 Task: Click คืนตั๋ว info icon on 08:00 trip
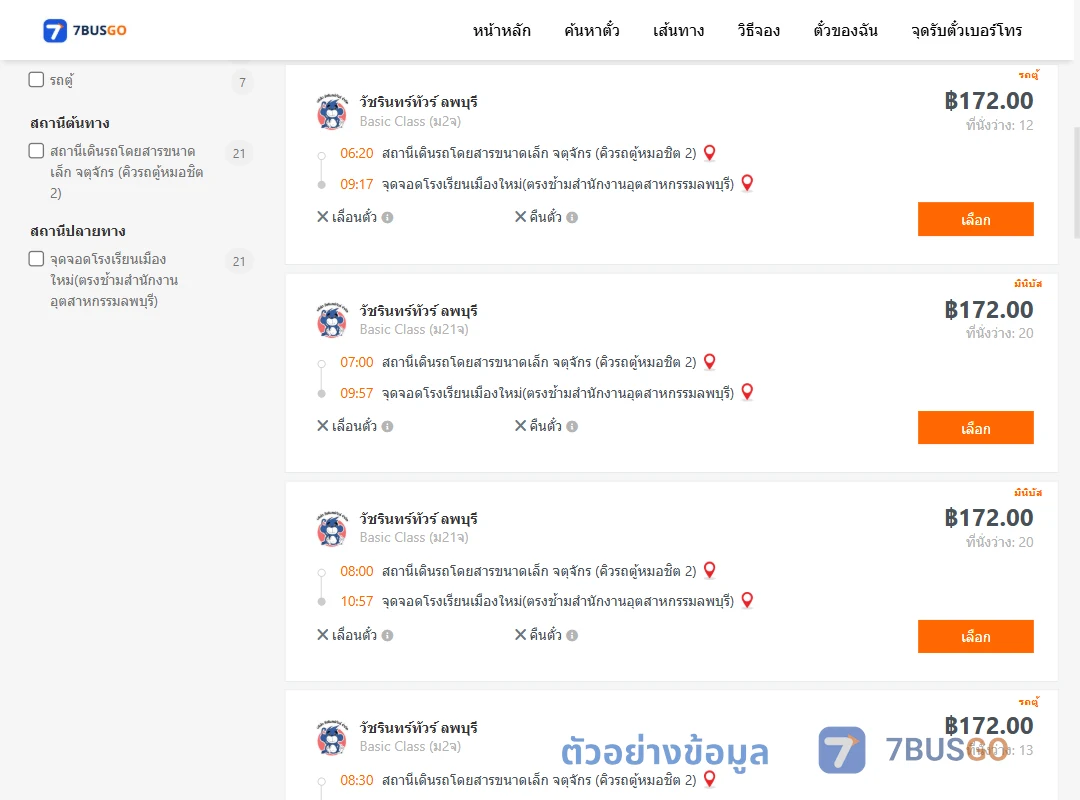tap(572, 635)
